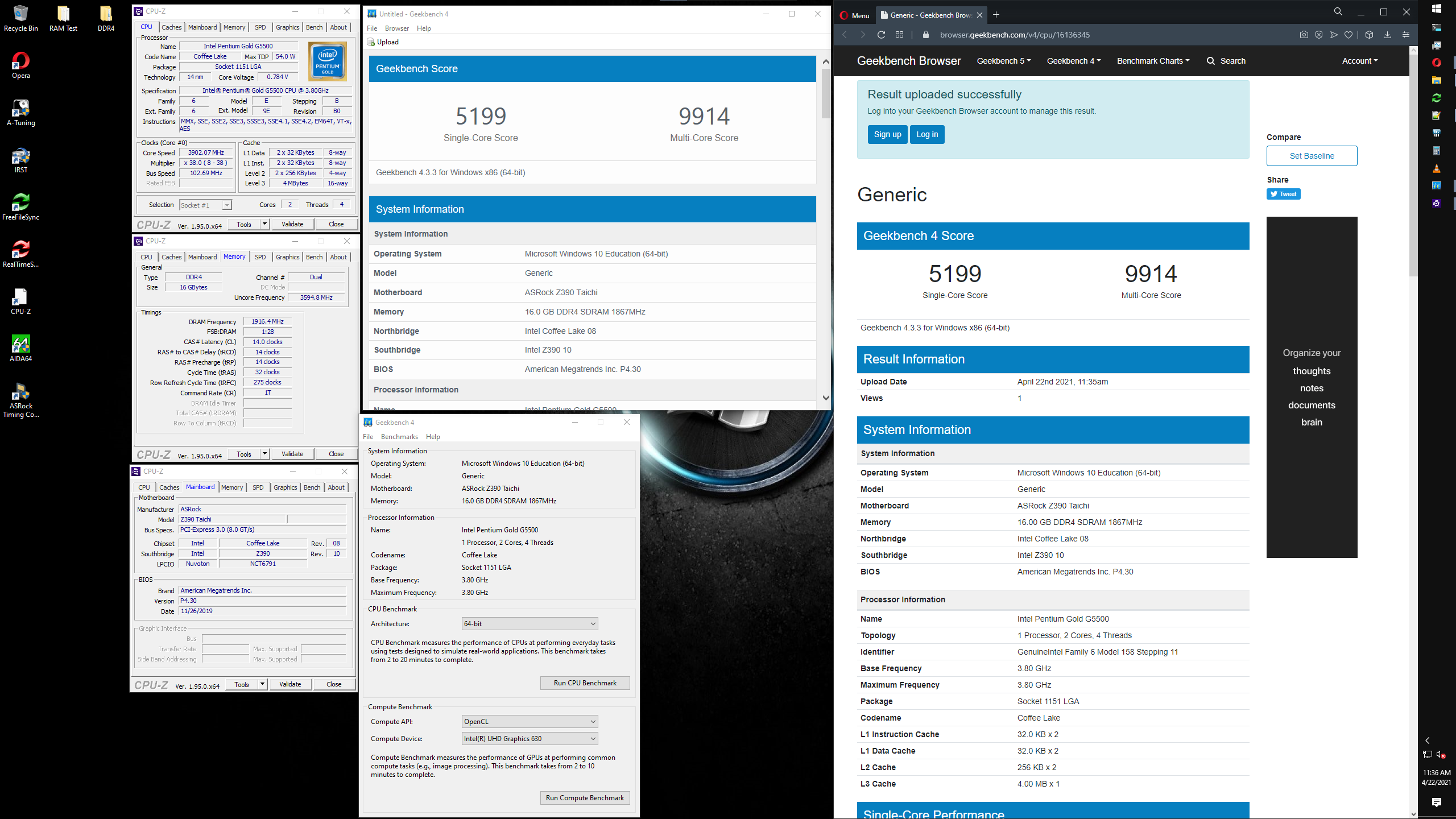This screenshot has width=1456, height=819.
Task: Select the '1916.4 MHz' DRAM Frequency value
Action: tap(267, 321)
